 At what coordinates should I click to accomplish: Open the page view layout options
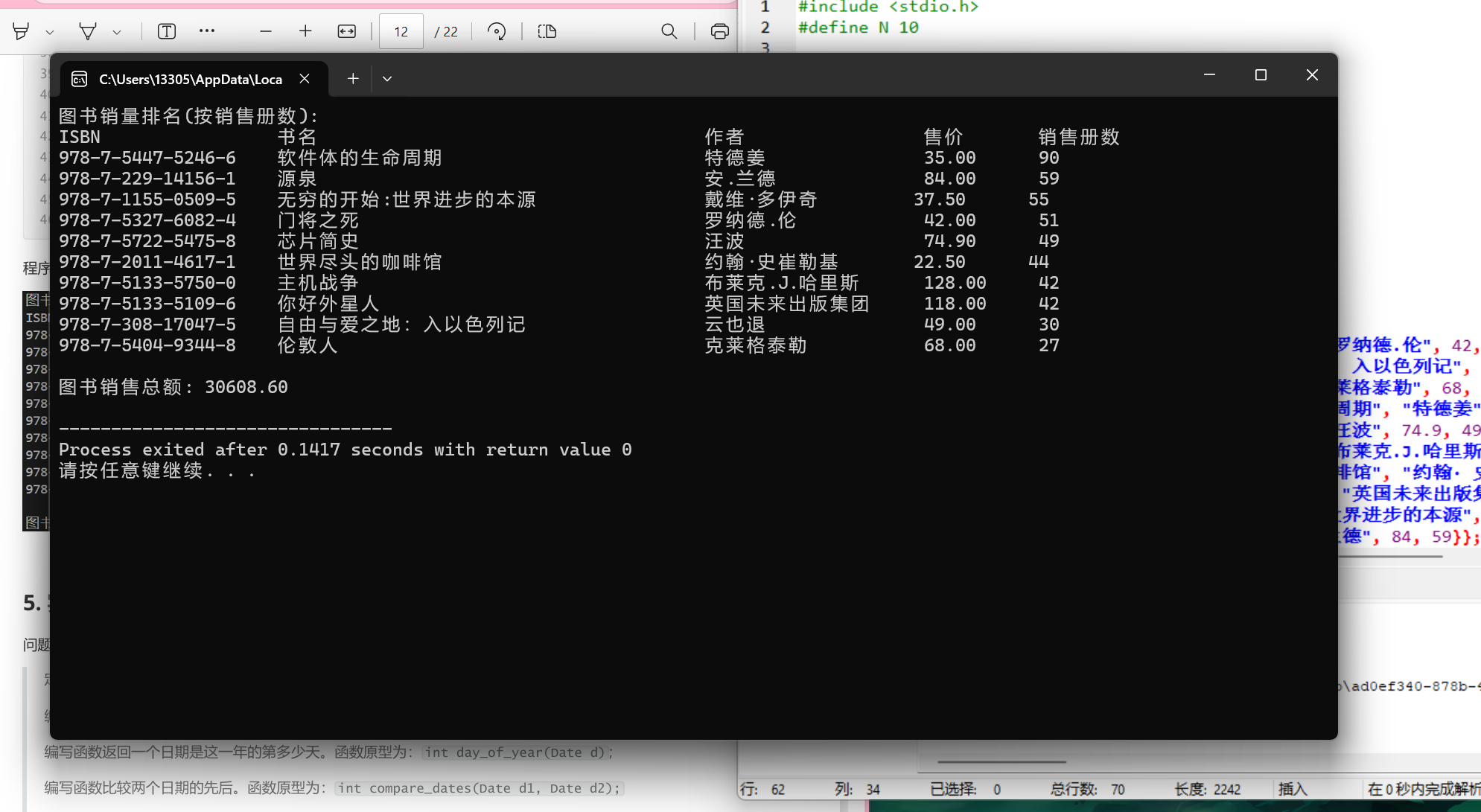pyautogui.click(x=547, y=31)
